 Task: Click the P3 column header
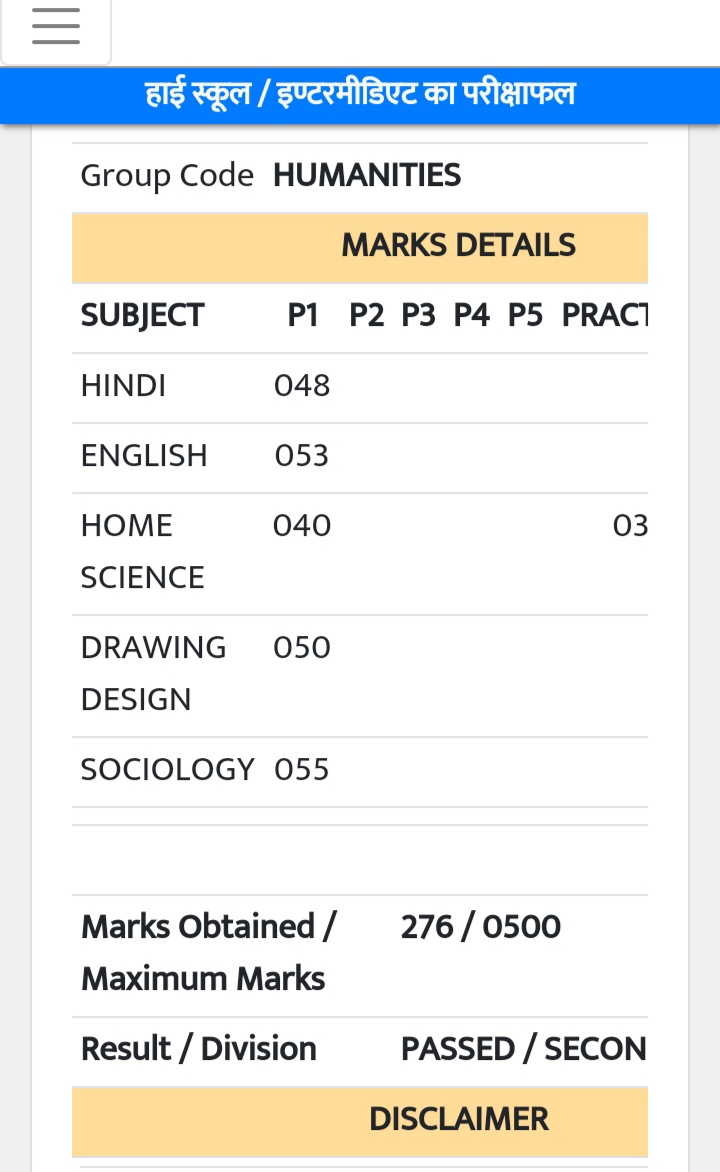point(418,315)
